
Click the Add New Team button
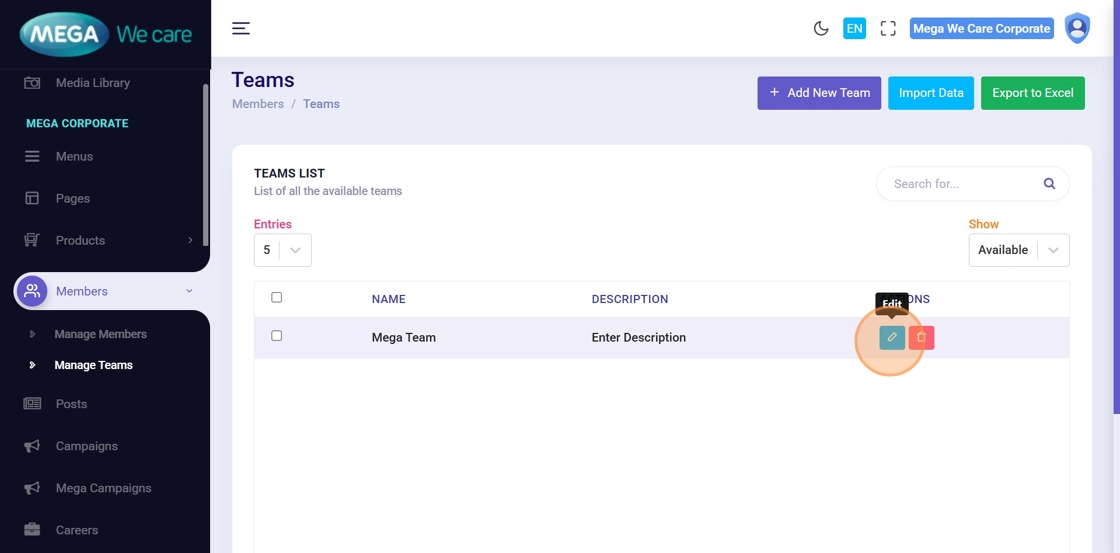point(819,93)
